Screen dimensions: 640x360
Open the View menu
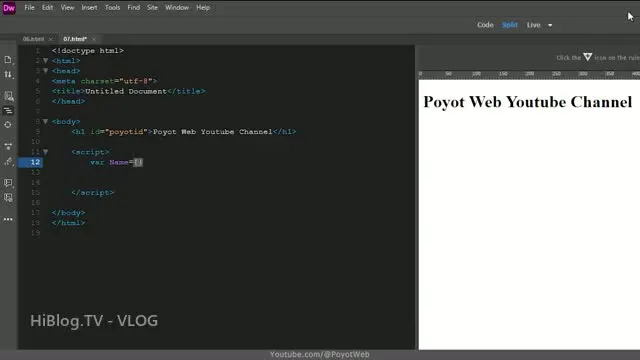67,8
